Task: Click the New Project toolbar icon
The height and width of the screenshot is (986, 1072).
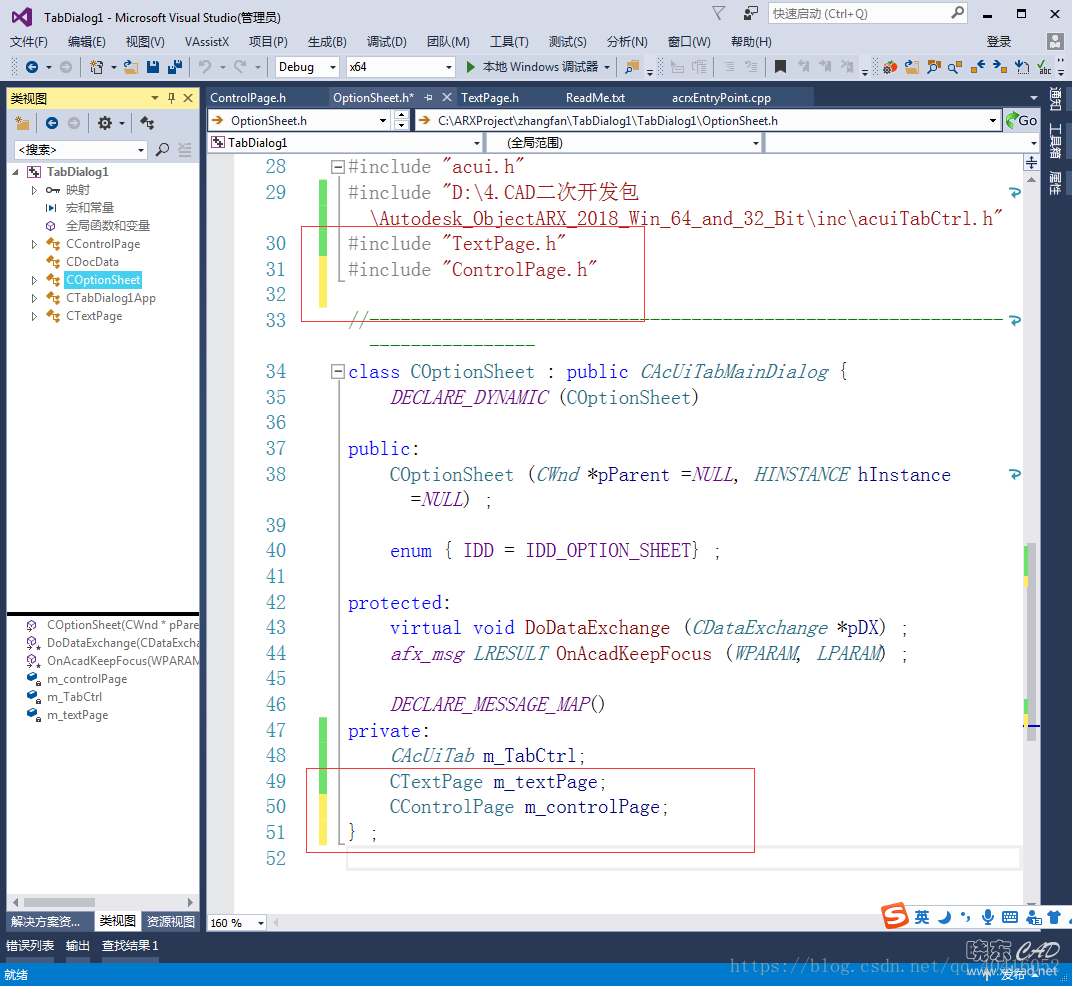Action: tap(96, 67)
